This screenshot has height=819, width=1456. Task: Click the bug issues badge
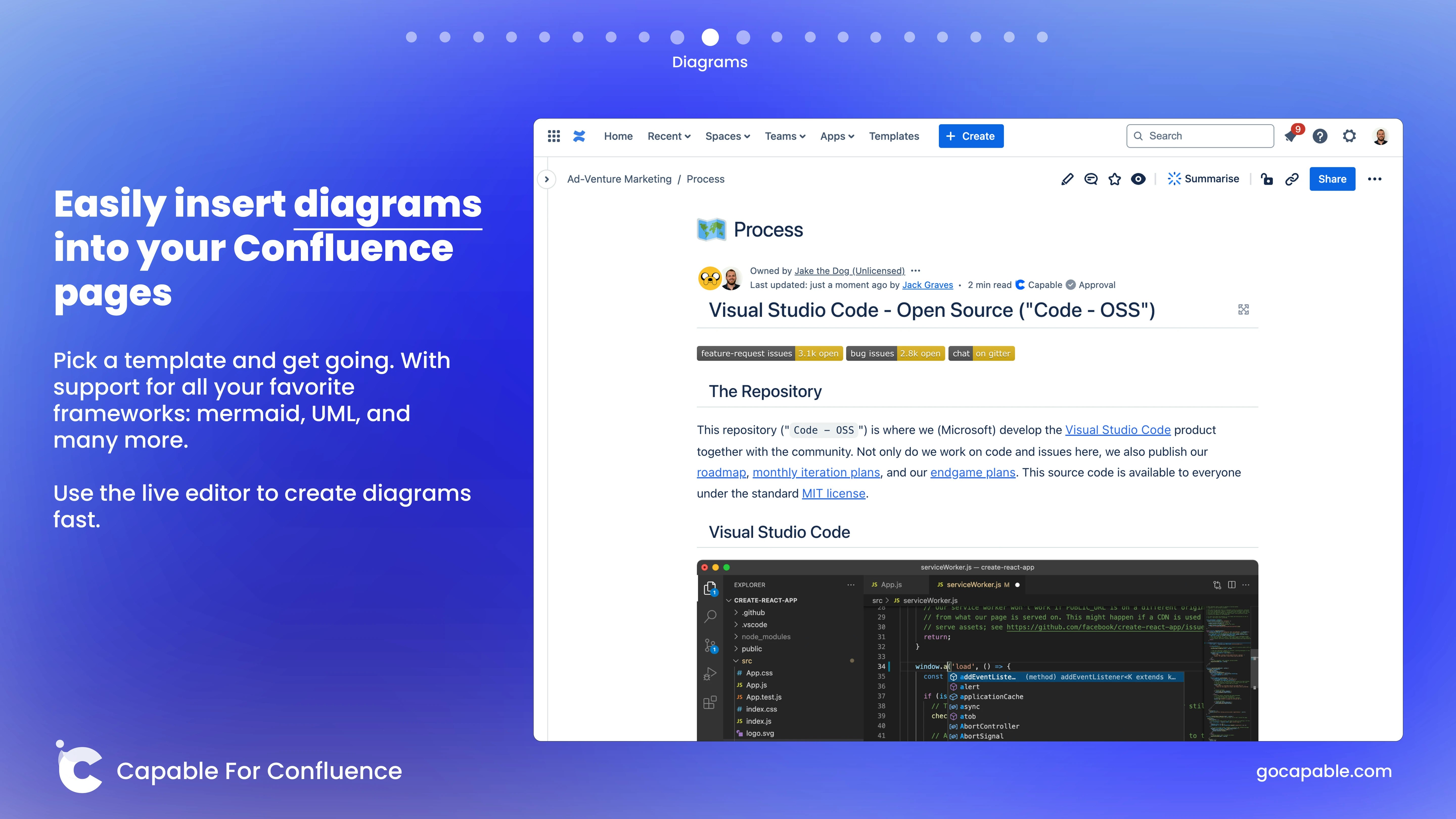(x=895, y=353)
